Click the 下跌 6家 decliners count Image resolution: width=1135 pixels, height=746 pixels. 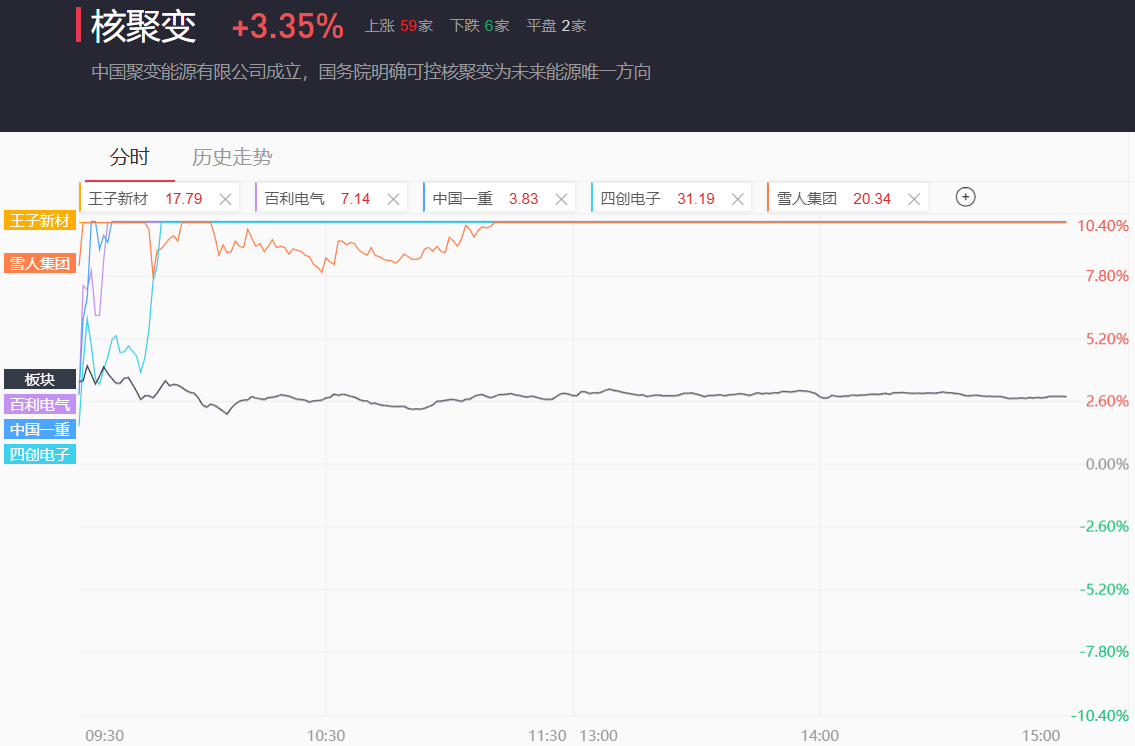(x=480, y=26)
